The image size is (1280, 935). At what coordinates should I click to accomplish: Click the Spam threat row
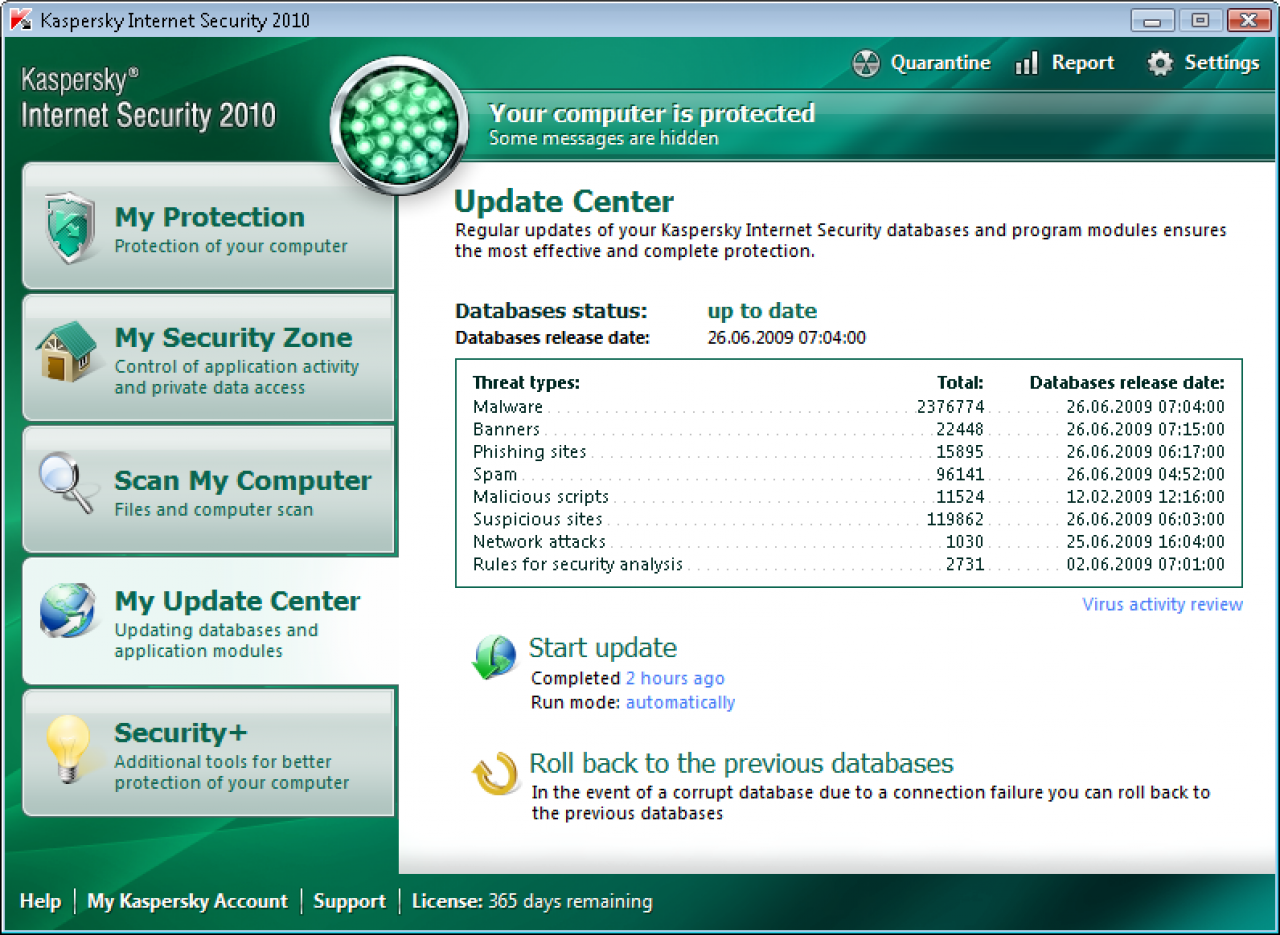849,474
